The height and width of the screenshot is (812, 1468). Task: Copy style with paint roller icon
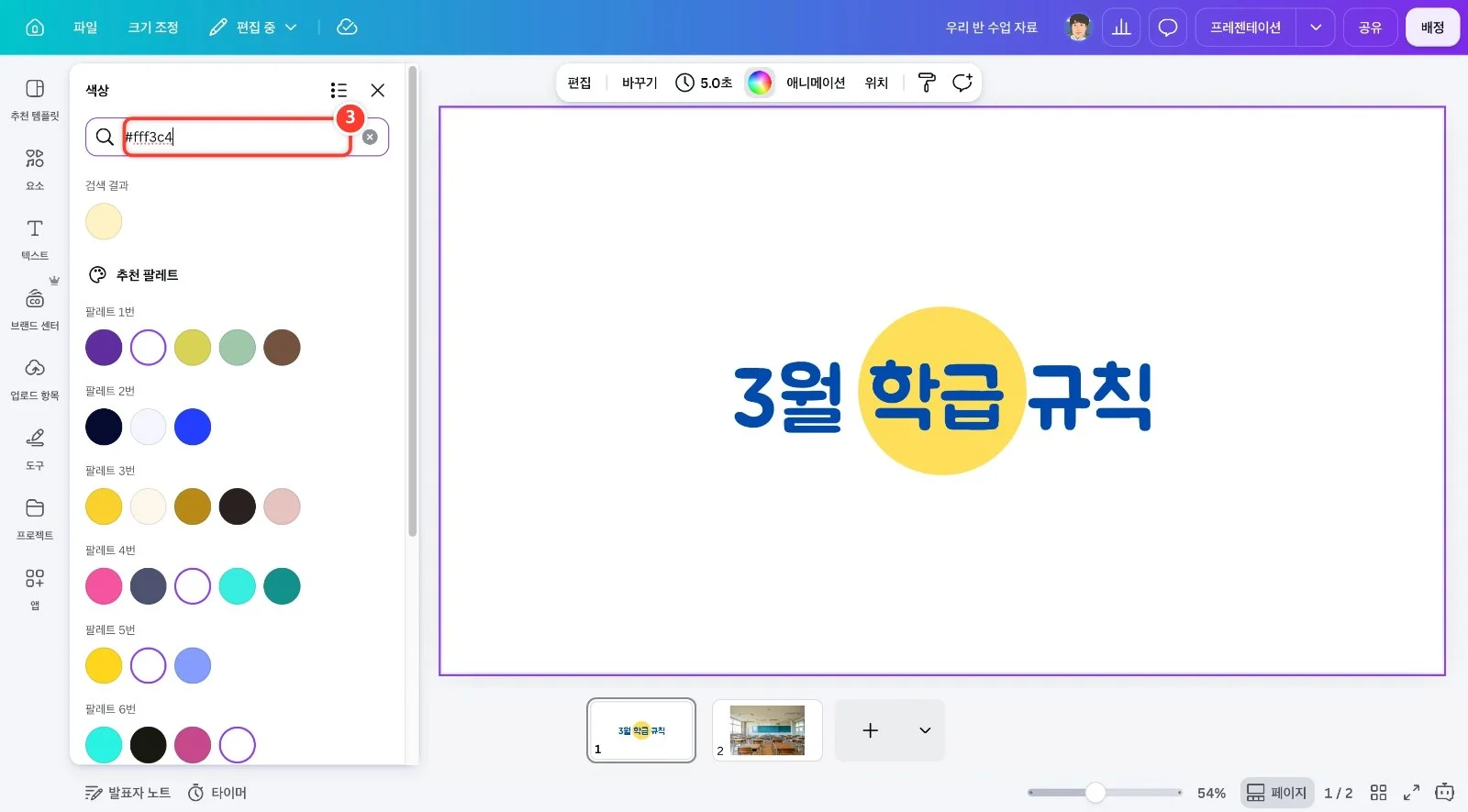click(927, 83)
